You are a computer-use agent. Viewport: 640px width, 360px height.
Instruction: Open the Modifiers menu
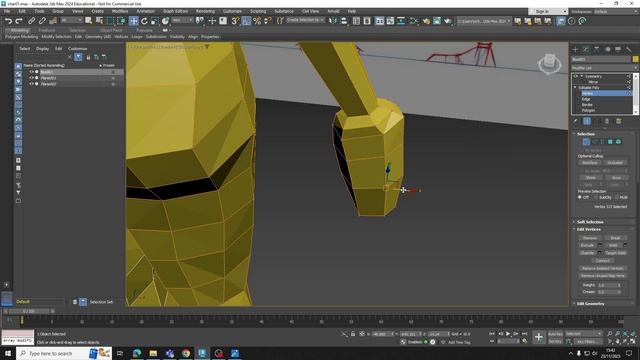120,11
